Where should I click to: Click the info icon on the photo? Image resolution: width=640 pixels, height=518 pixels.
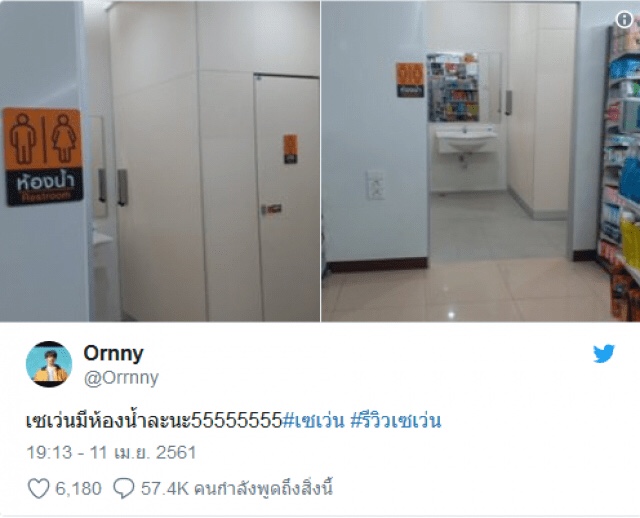[x=624, y=19]
